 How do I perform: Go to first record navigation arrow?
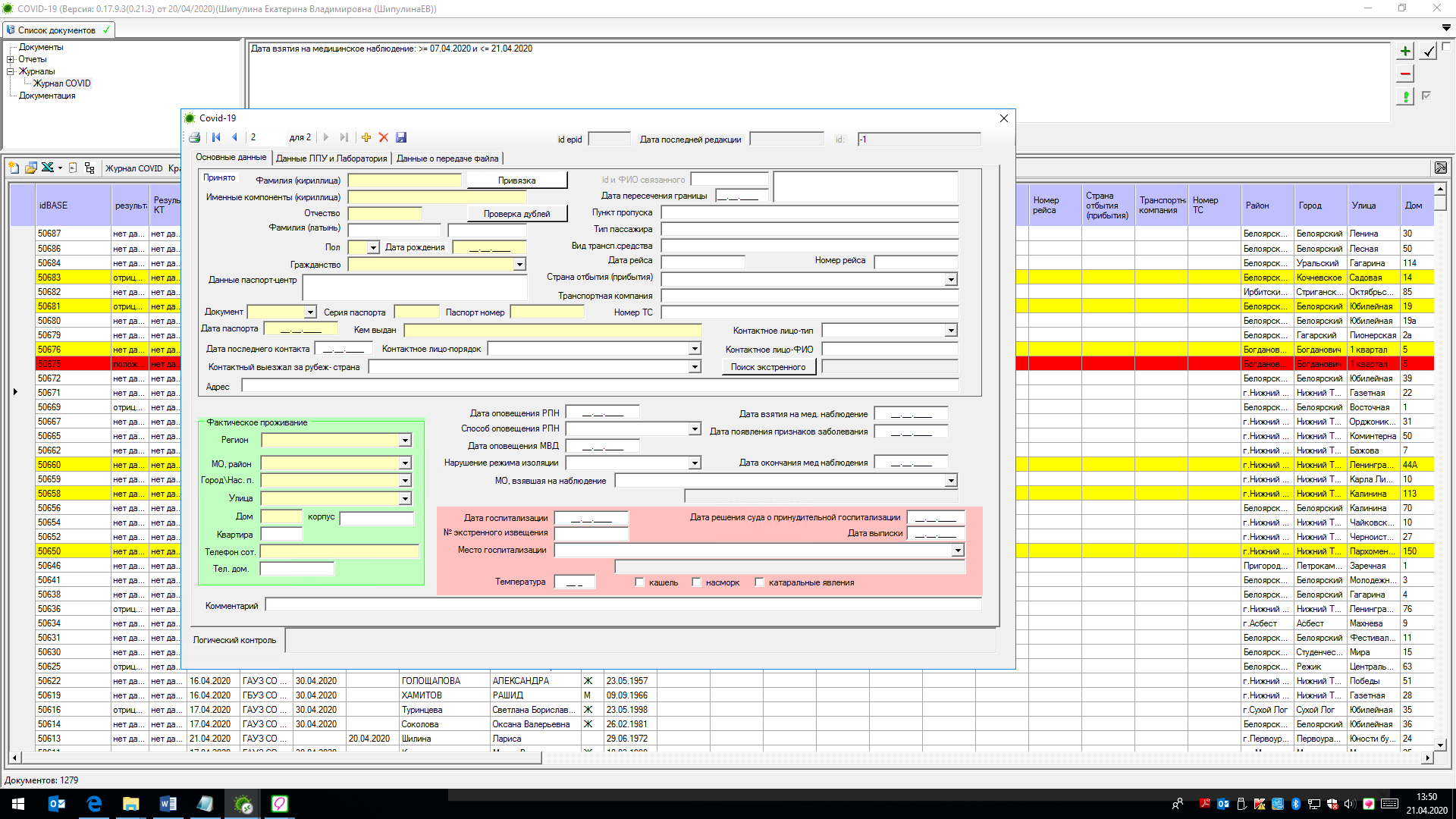(x=216, y=137)
